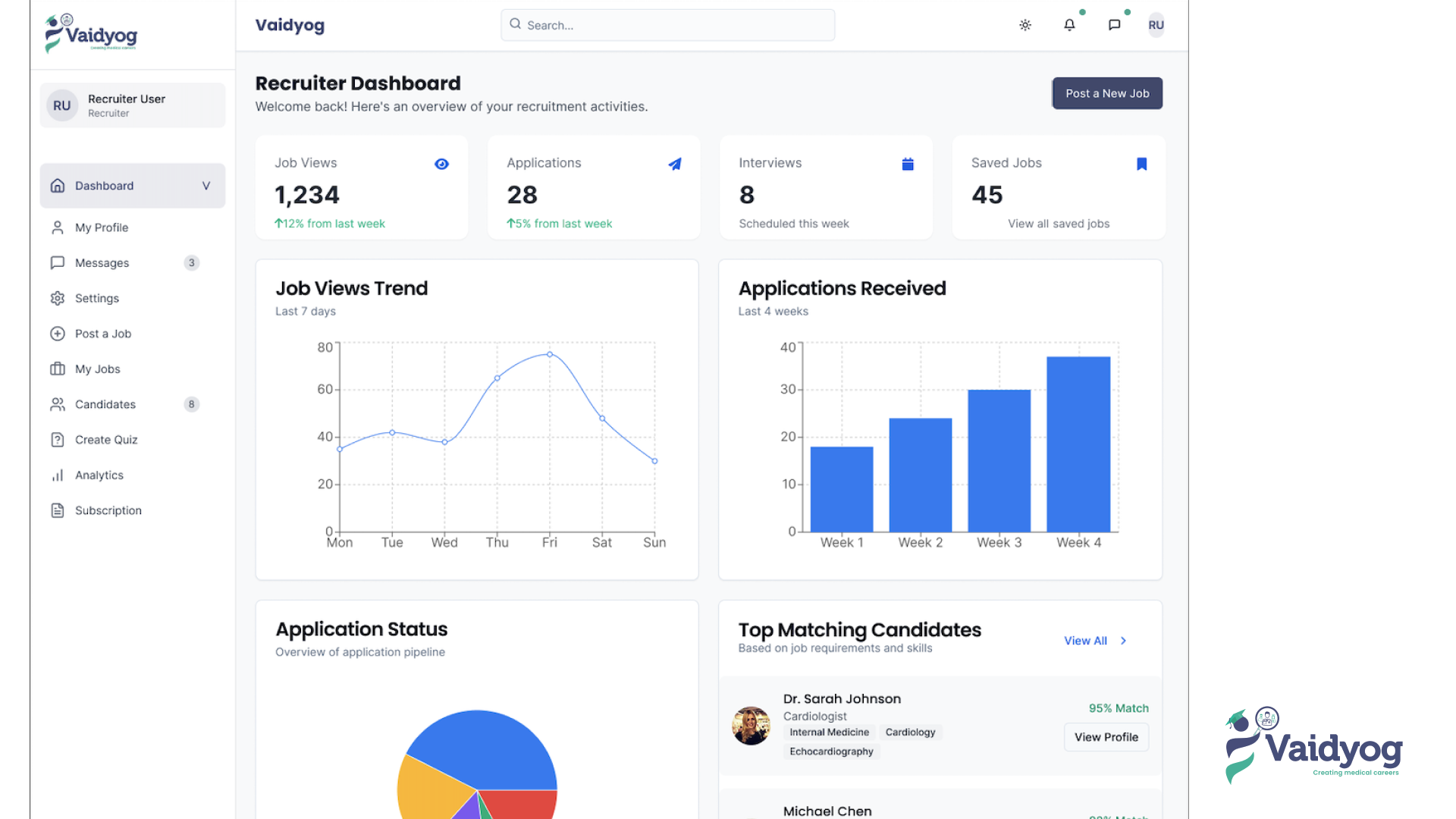Click the Applications paper plane icon
This screenshot has width=1456, height=819.
coord(675,164)
